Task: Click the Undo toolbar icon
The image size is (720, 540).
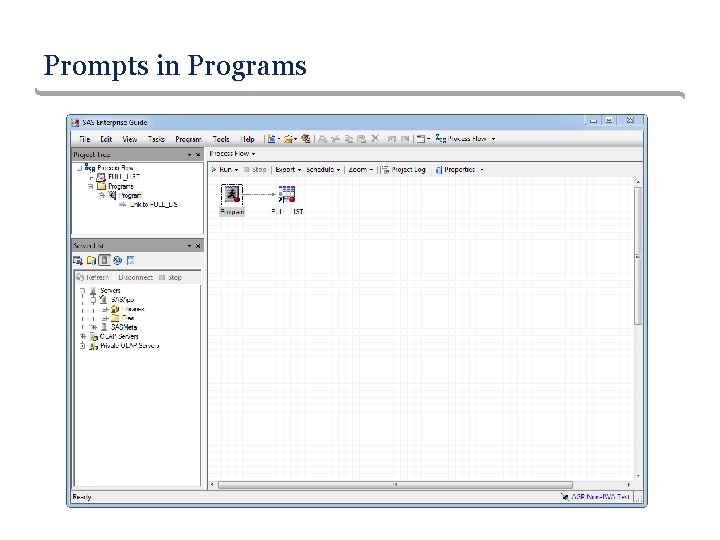Action: click(391, 139)
